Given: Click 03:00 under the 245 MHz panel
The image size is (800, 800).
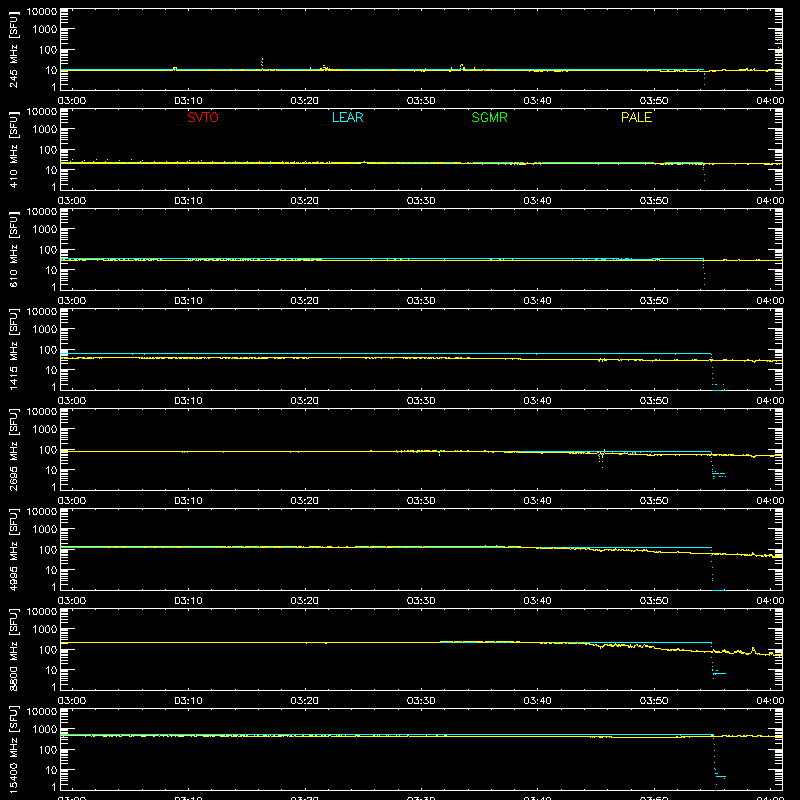Looking at the screenshot, I should pos(72,101).
